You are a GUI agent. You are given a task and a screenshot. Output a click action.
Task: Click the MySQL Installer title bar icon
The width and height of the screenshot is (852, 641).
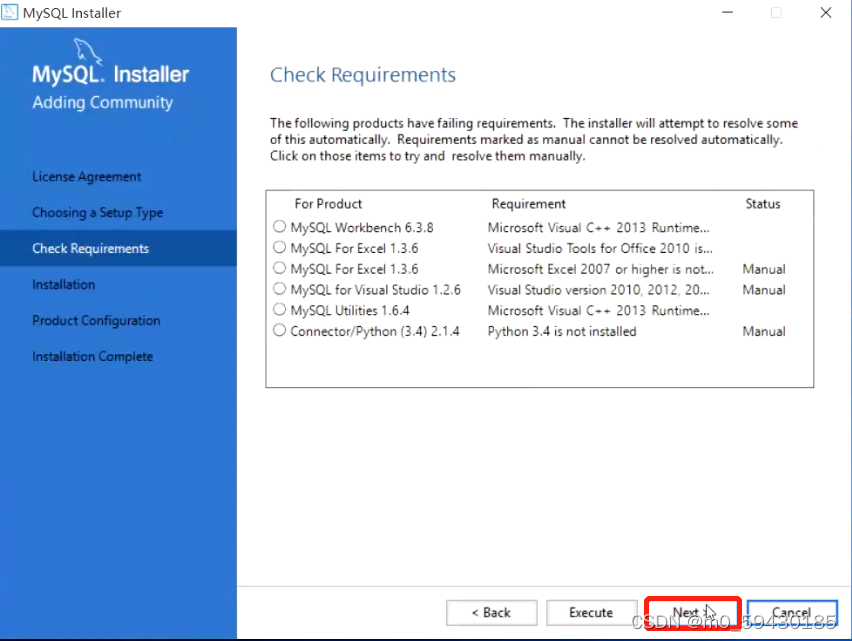pos(9,12)
